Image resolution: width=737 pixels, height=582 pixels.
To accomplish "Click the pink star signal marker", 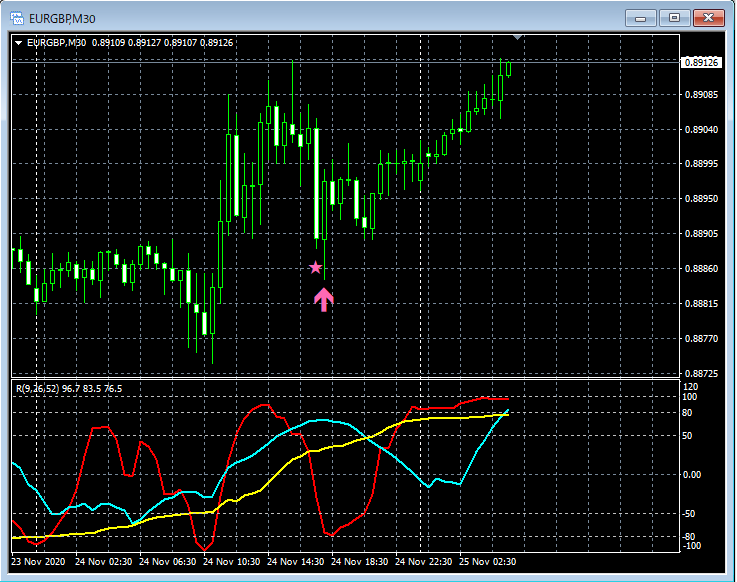I will coord(316,268).
